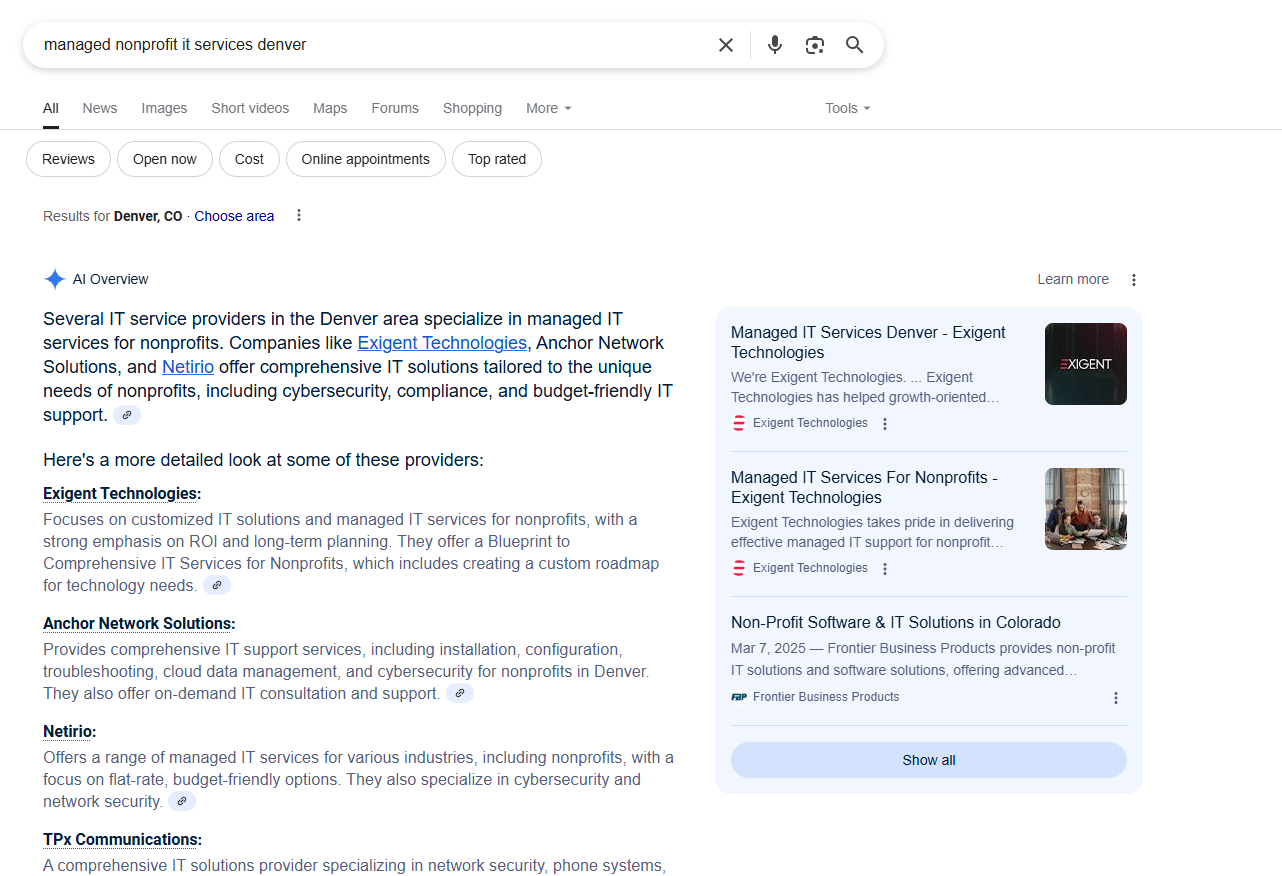The height and width of the screenshot is (876, 1282).
Task: Apply the Top rated filter chip
Action: pyautogui.click(x=497, y=159)
